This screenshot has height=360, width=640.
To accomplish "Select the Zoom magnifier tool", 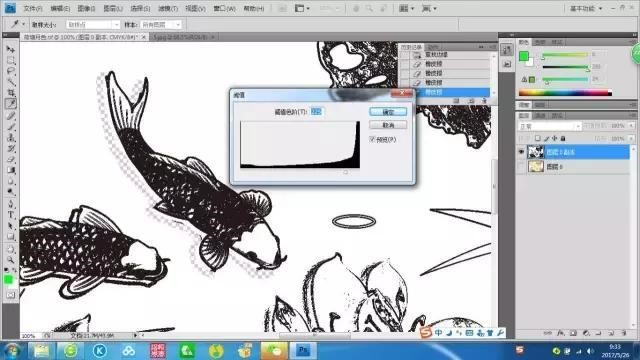I will (11, 260).
